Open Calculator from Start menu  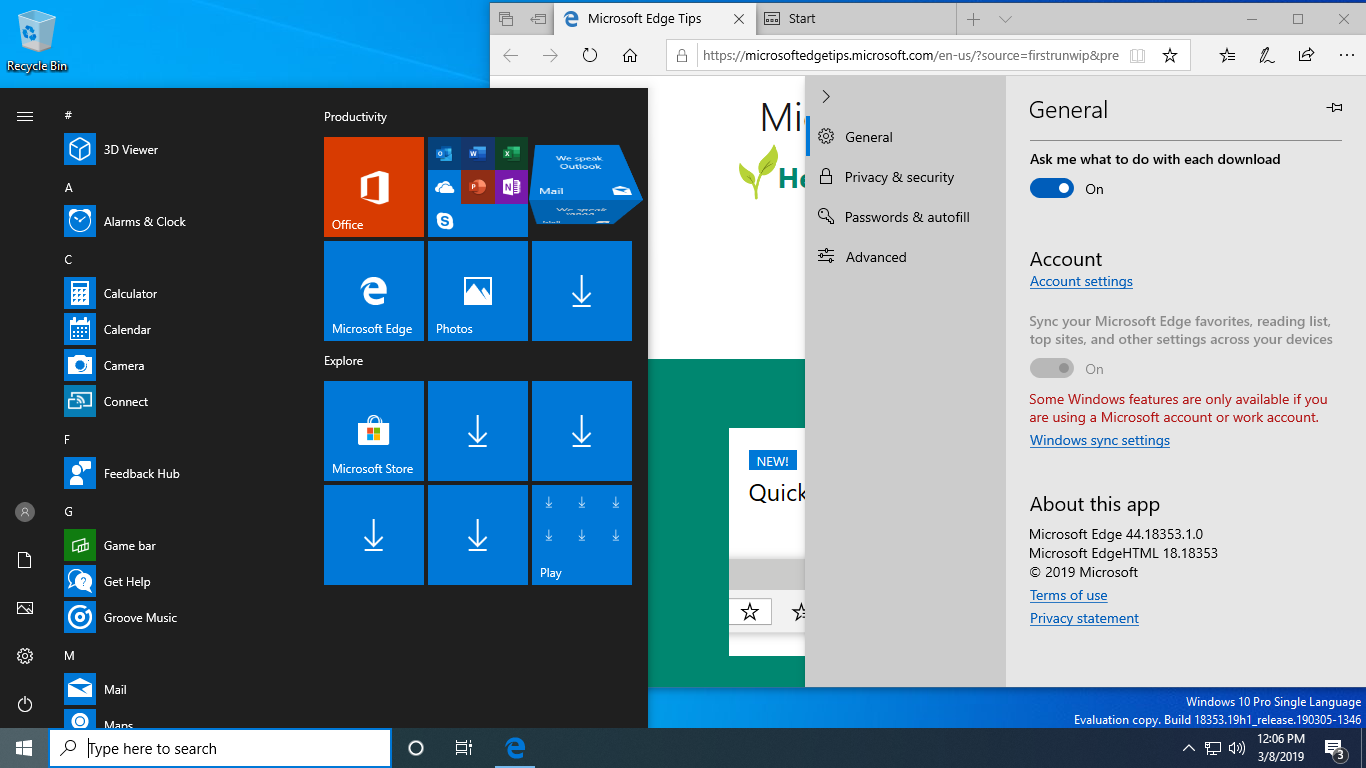180,294
